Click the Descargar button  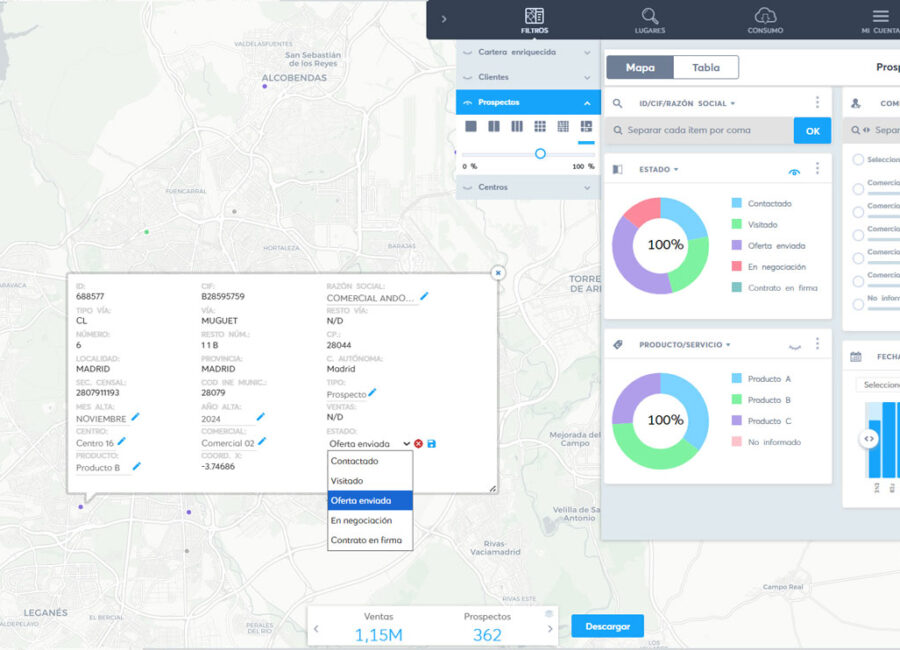click(608, 626)
